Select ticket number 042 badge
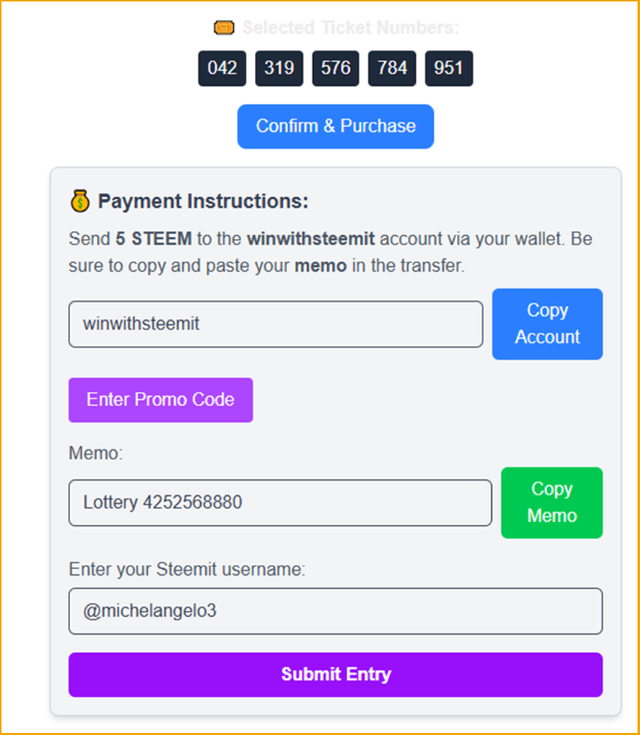Viewport: 640px width, 735px height. [222, 68]
